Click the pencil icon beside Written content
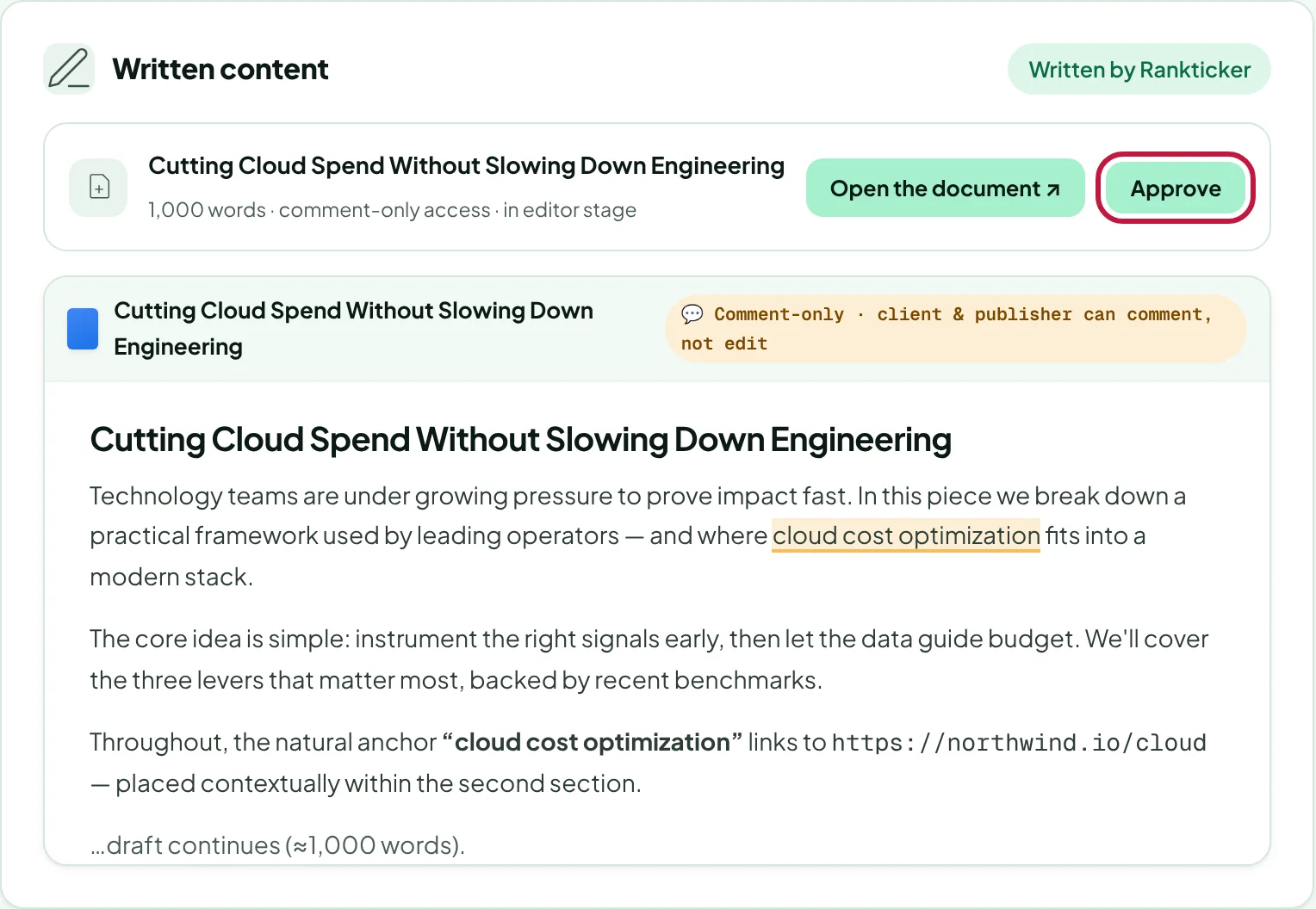 pos(69,69)
